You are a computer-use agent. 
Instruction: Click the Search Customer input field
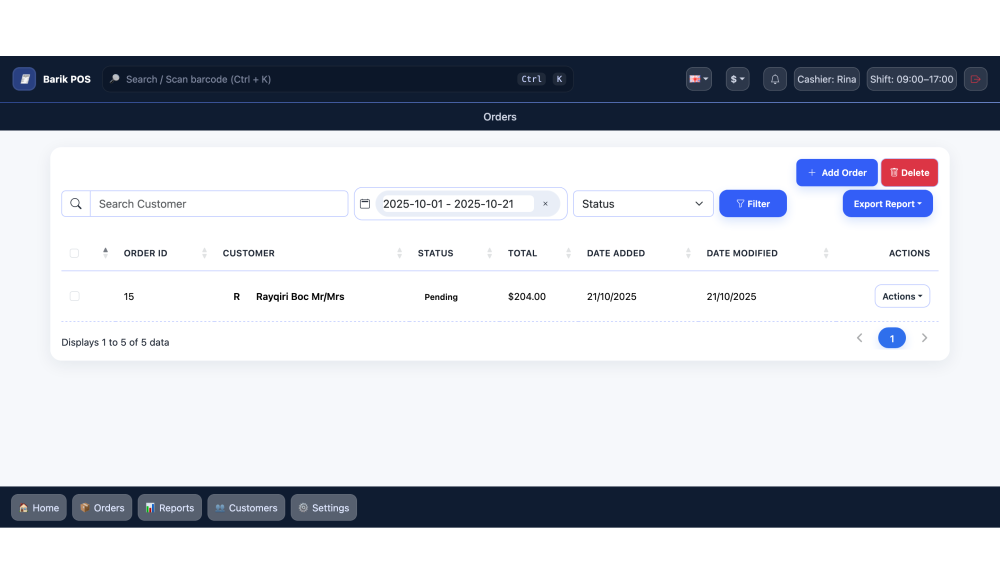(x=219, y=204)
